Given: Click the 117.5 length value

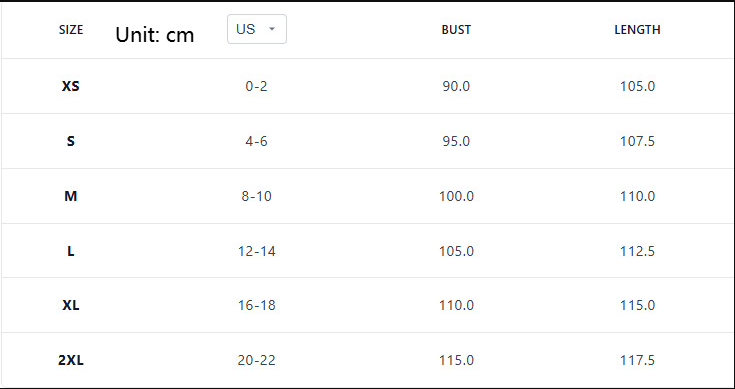Looking at the screenshot, I should click(x=638, y=360).
